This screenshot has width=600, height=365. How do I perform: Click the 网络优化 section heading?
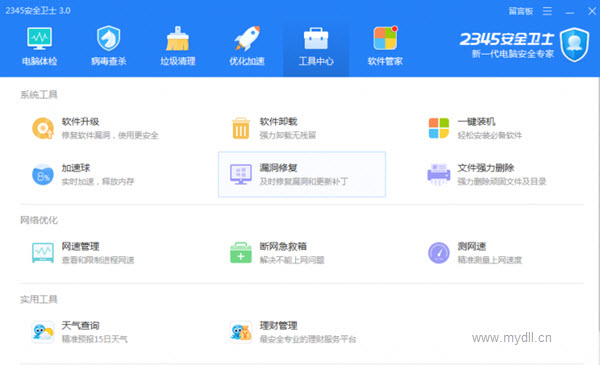point(39,220)
